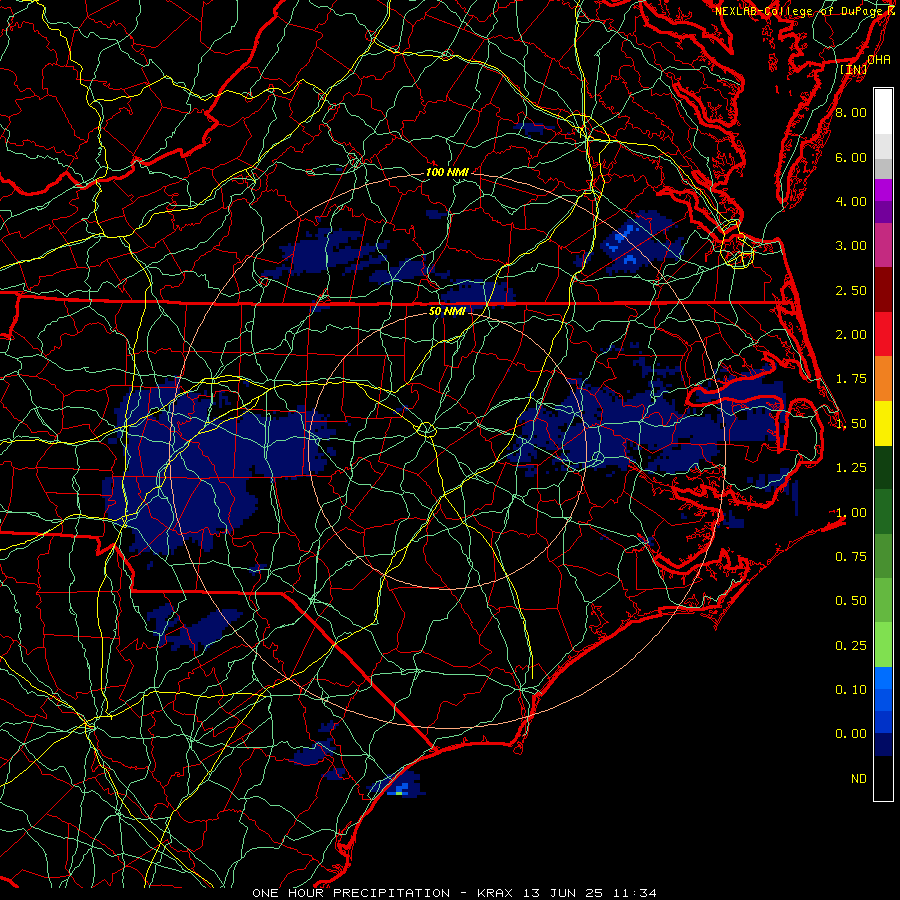Viewport: 900px width, 900px height.
Task: Click the yellow swatch beside 1.50
Action: (x=883, y=423)
